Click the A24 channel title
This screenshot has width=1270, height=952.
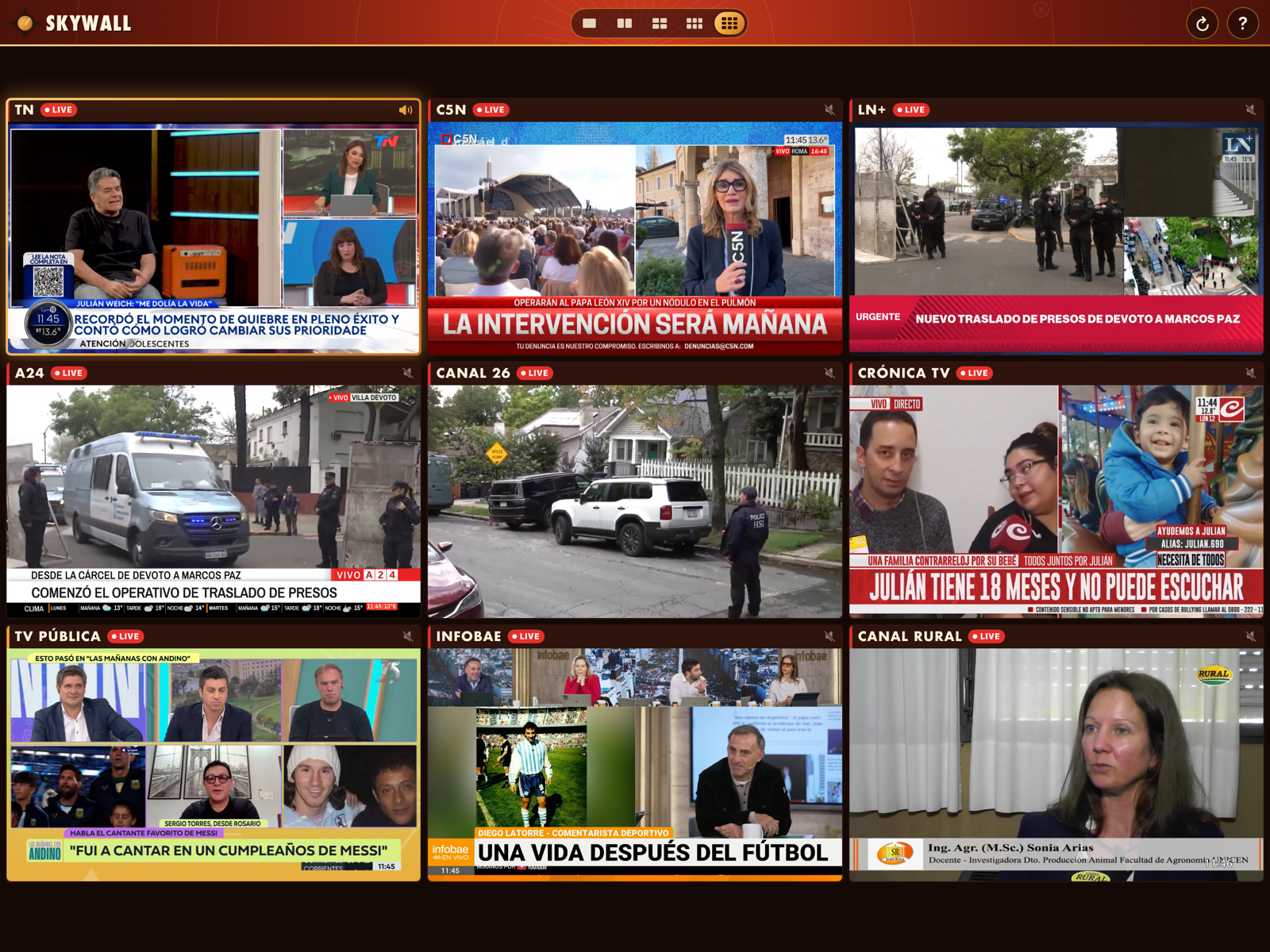coord(29,373)
